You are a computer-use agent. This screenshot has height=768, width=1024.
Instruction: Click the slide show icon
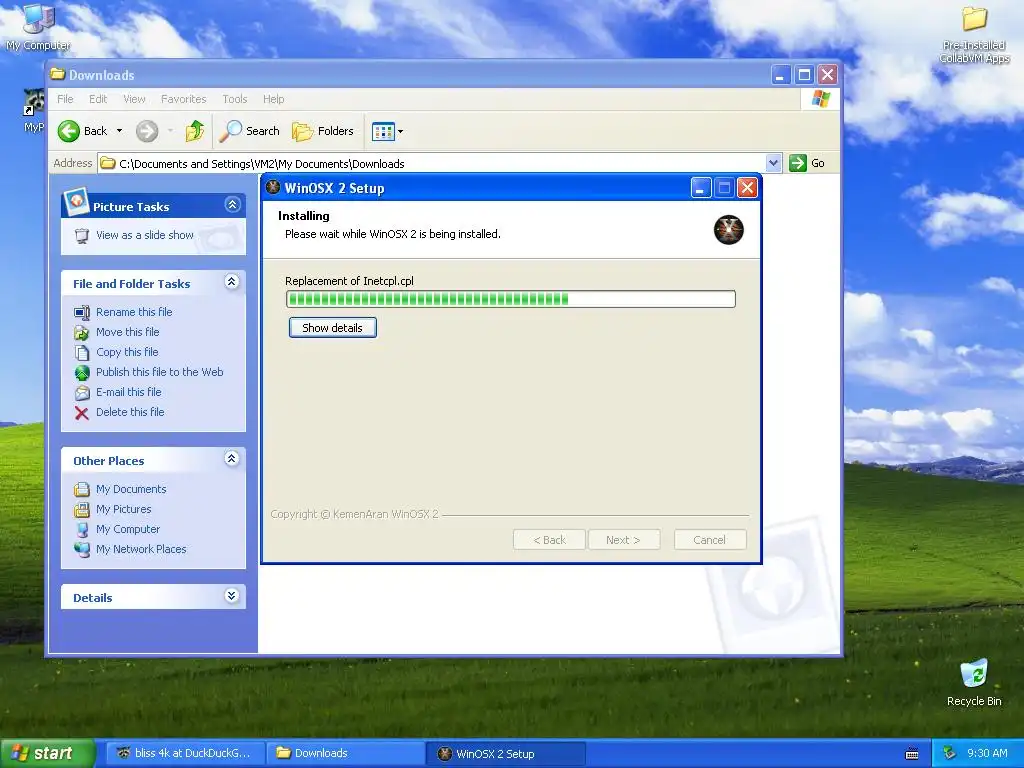[x=82, y=236]
